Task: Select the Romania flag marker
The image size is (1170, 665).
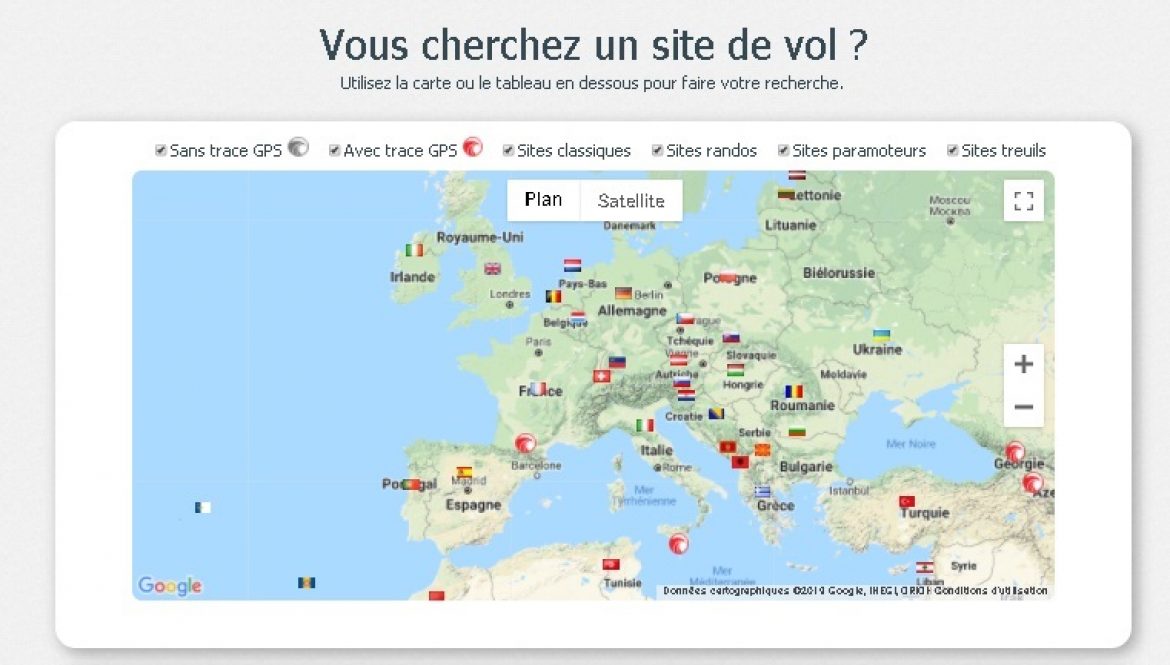Action: click(794, 391)
